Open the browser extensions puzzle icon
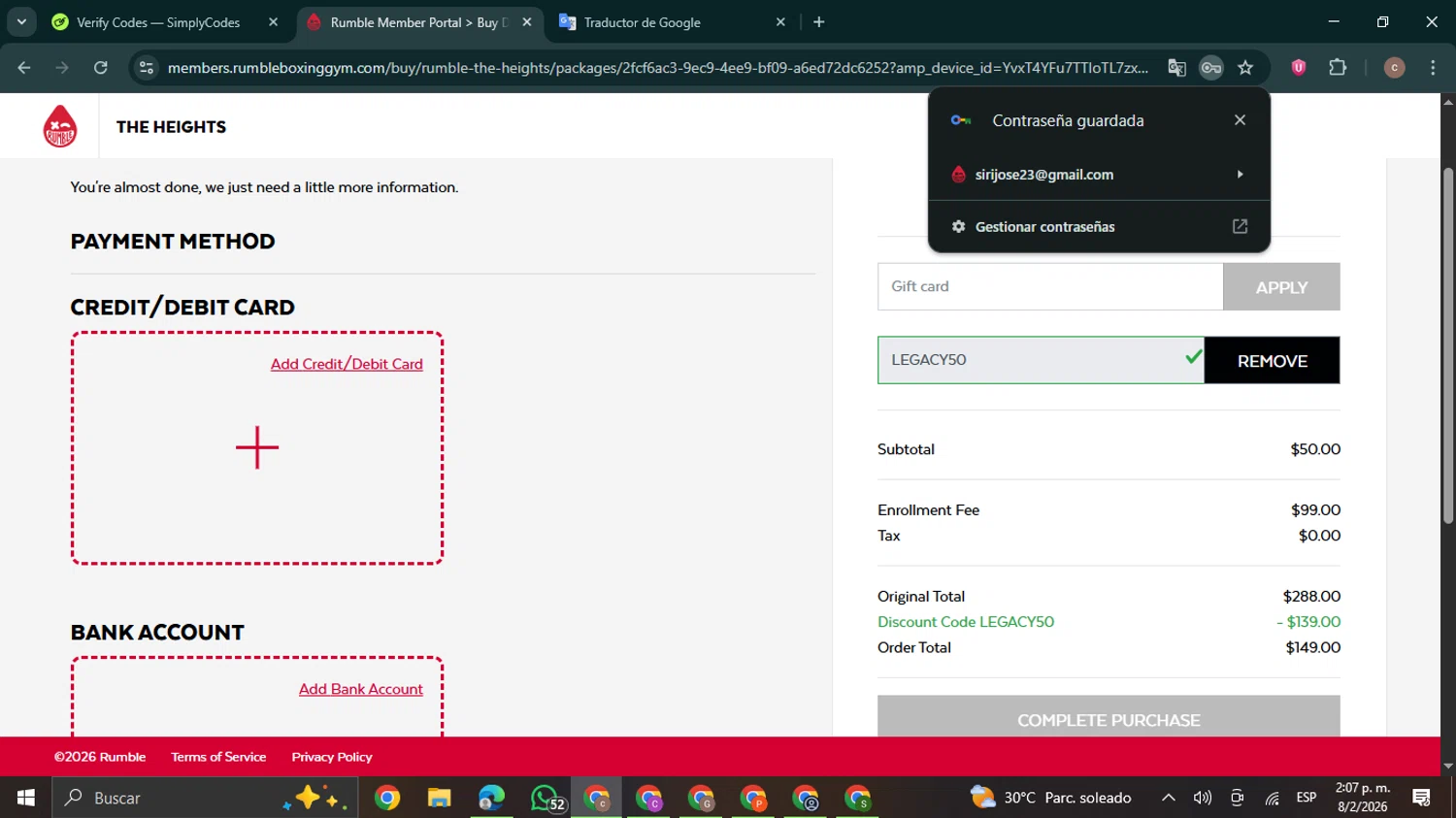 pos(1338,67)
